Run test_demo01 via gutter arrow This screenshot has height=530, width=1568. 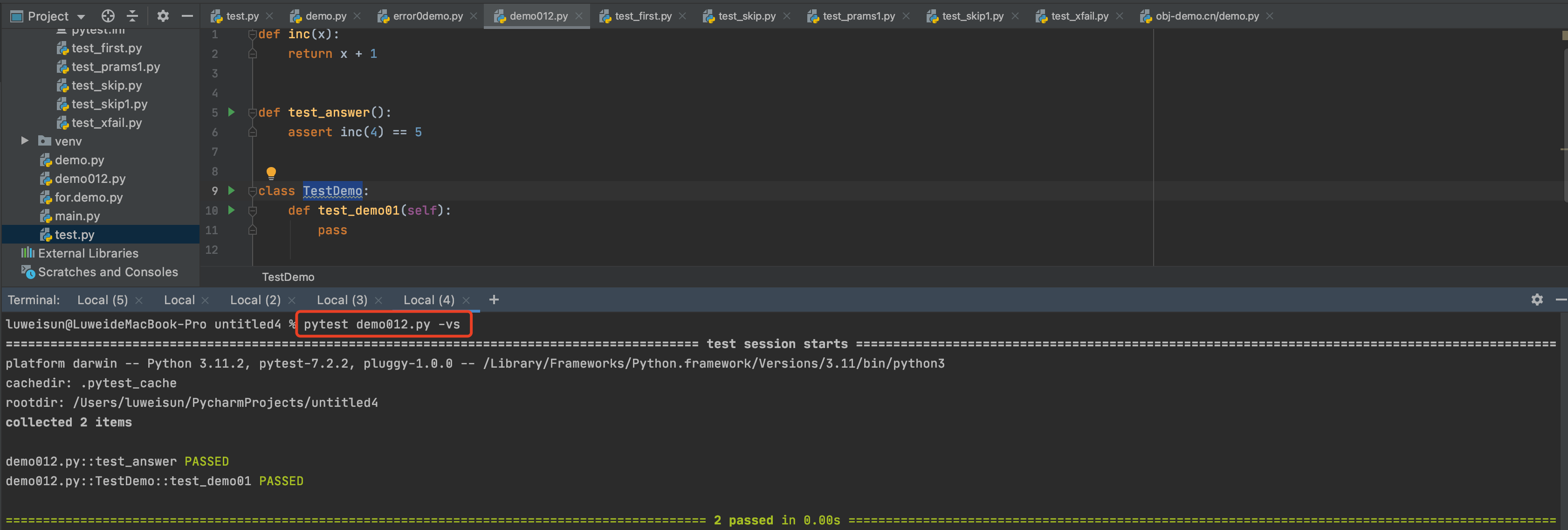[x=231, y=210]
